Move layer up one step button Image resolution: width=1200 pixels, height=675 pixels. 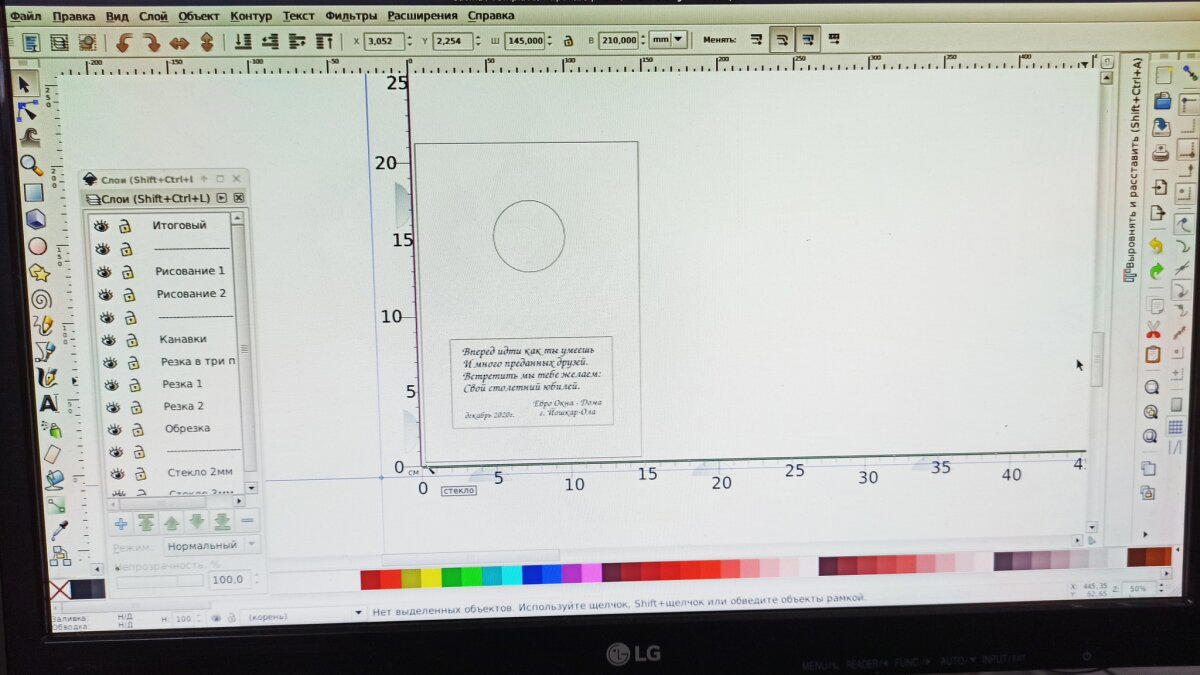coord(171,522)
